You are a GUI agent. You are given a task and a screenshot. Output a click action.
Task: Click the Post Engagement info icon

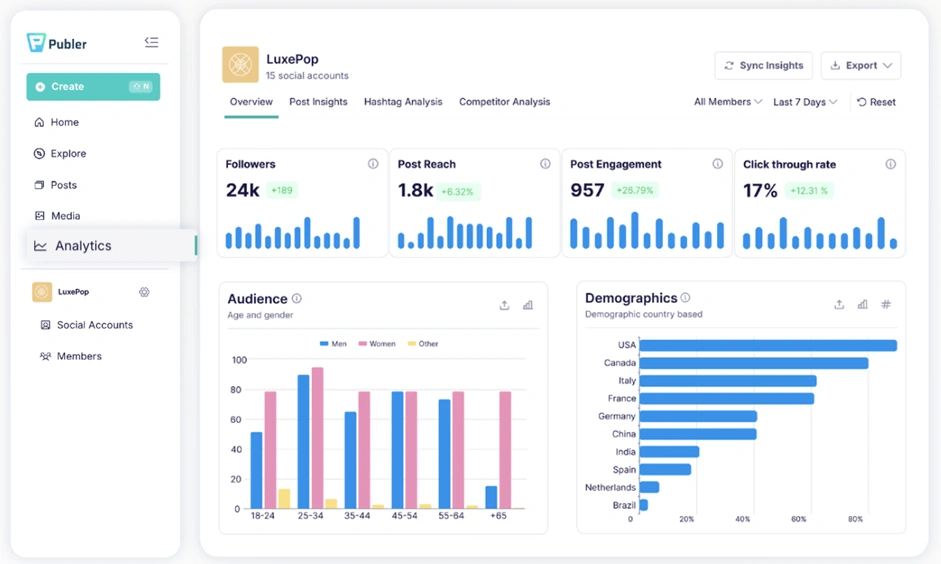[x=717, y=164]
